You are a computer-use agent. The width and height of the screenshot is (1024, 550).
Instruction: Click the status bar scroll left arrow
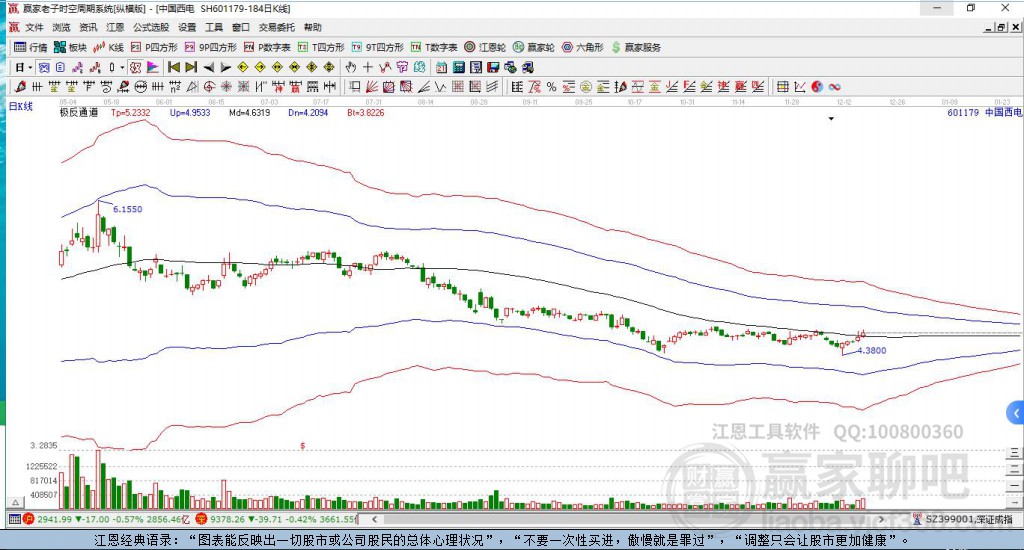pos(374,519)
